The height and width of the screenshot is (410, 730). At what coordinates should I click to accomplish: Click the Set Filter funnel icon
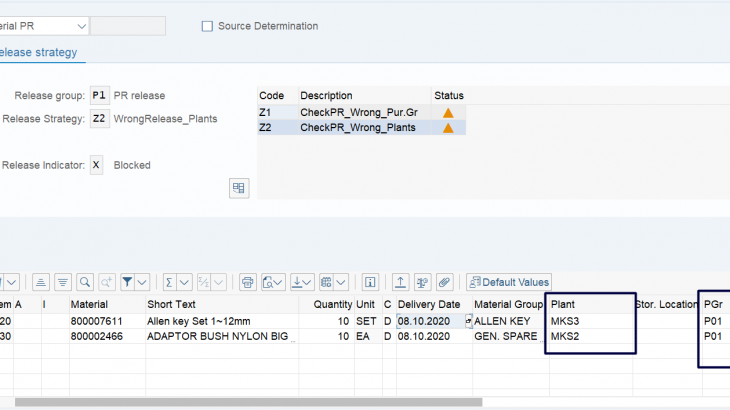(x=127, y=282)
